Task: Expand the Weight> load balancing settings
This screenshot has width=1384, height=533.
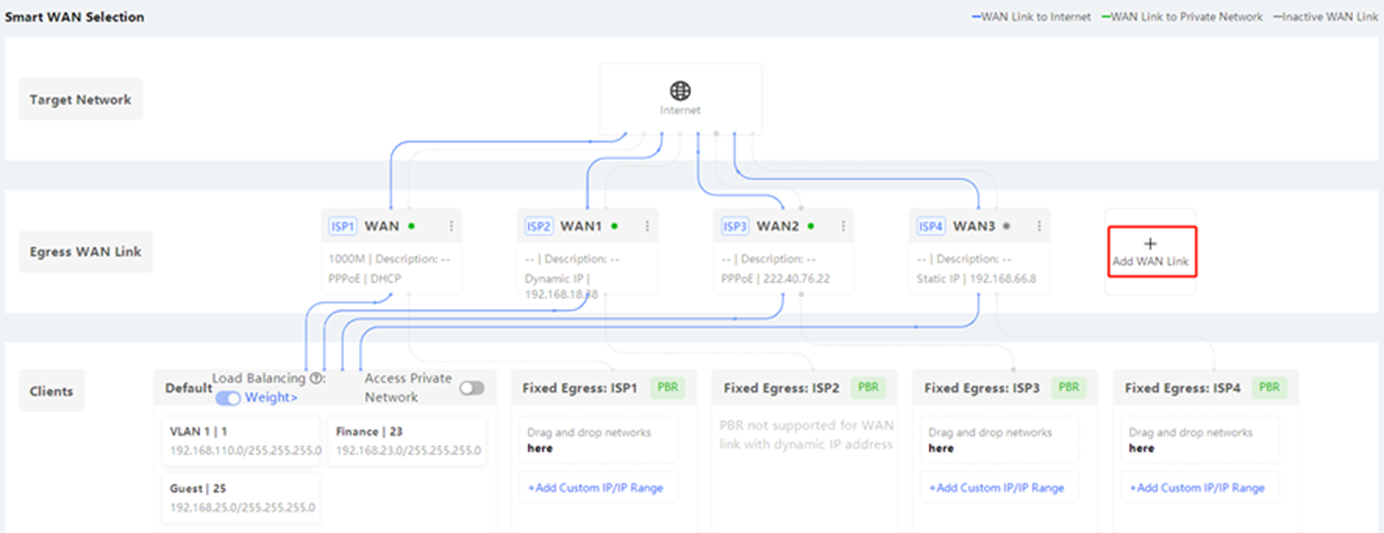Action: point(272,398)
